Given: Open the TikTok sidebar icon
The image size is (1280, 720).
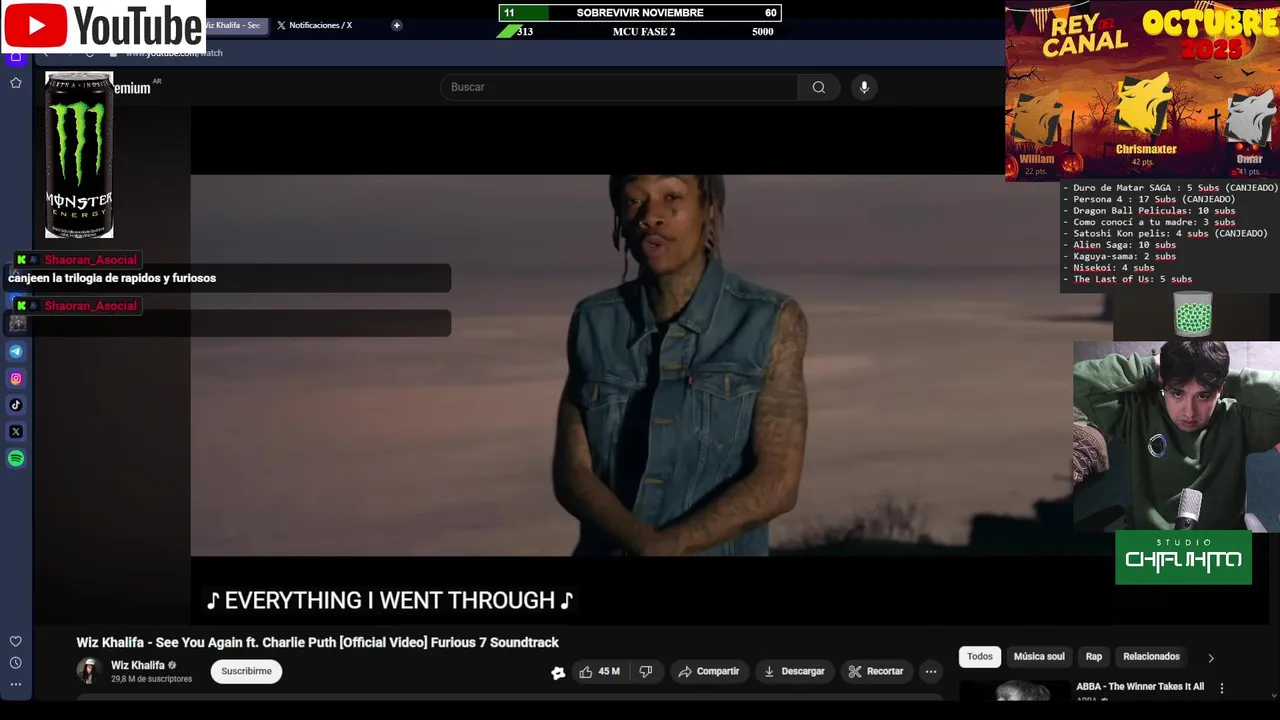Looking at the screenshot, I should (16, 405).
